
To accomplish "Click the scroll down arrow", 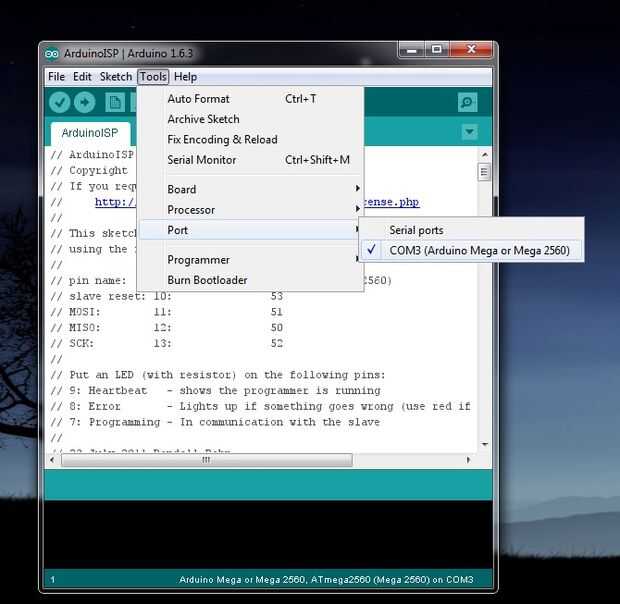I will coord(484,445).
